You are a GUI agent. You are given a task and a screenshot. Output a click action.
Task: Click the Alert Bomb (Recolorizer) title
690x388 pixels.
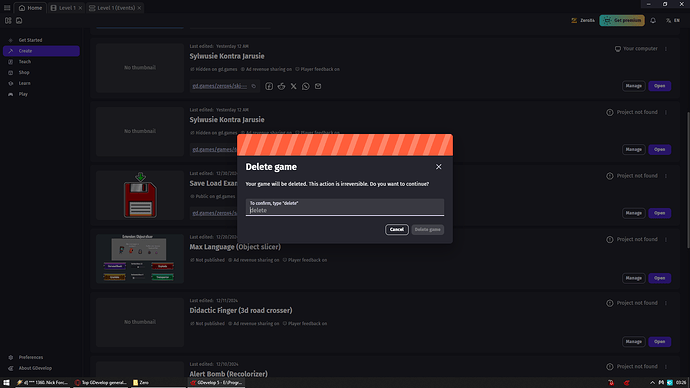point(228,374)
